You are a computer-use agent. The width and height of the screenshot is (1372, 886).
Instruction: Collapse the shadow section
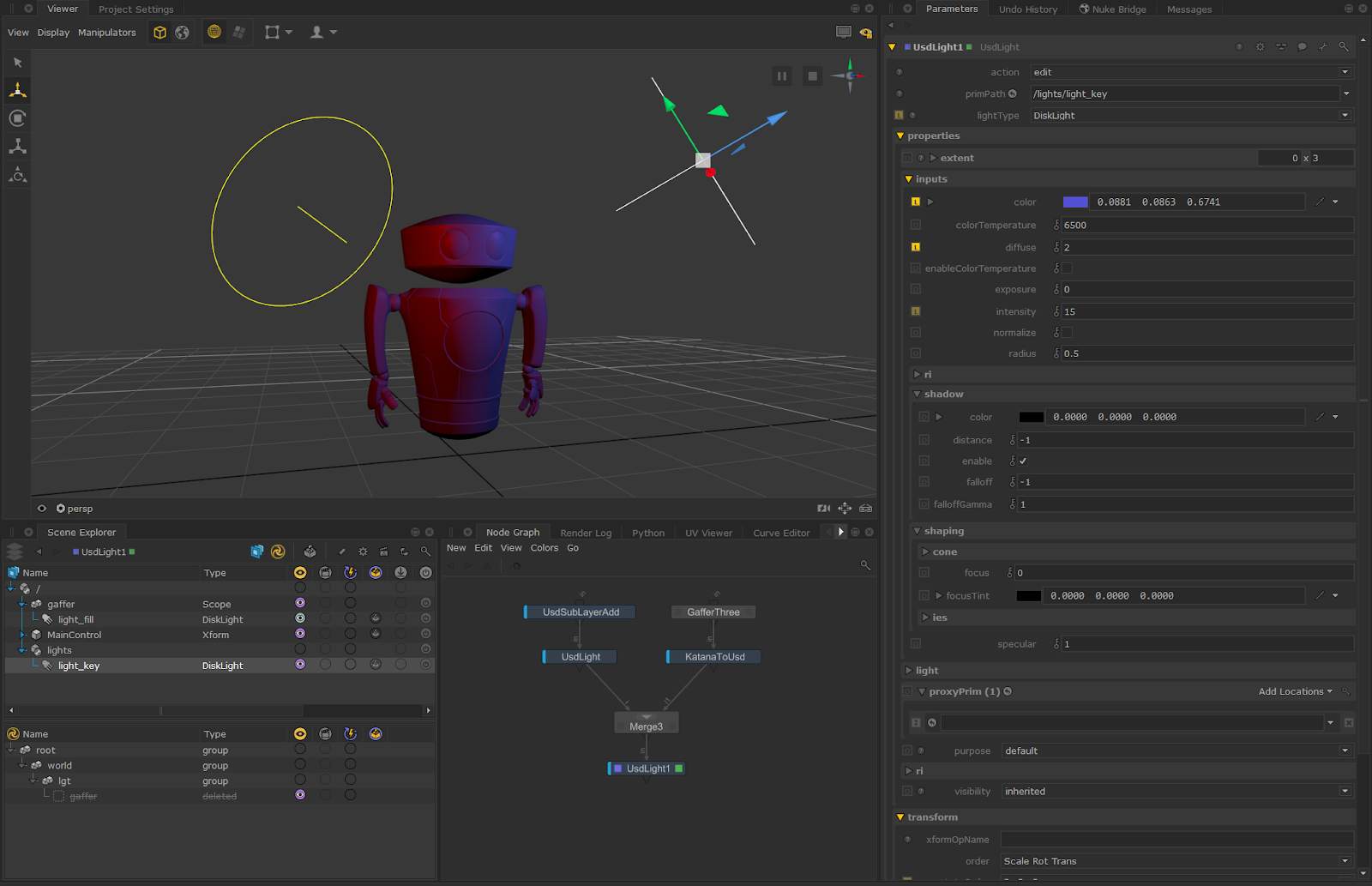coord(918,395)
